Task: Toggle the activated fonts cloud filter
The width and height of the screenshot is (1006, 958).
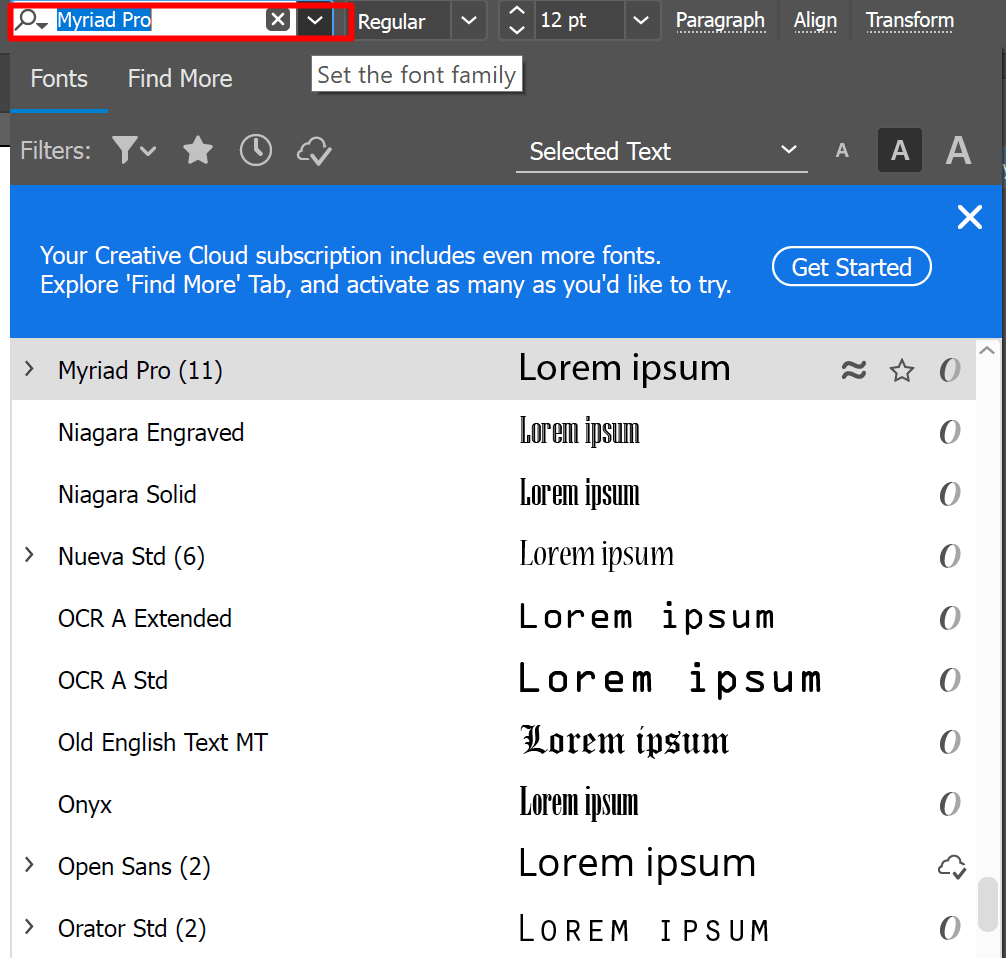Action: pyautogui.click(x=314, y=151)
